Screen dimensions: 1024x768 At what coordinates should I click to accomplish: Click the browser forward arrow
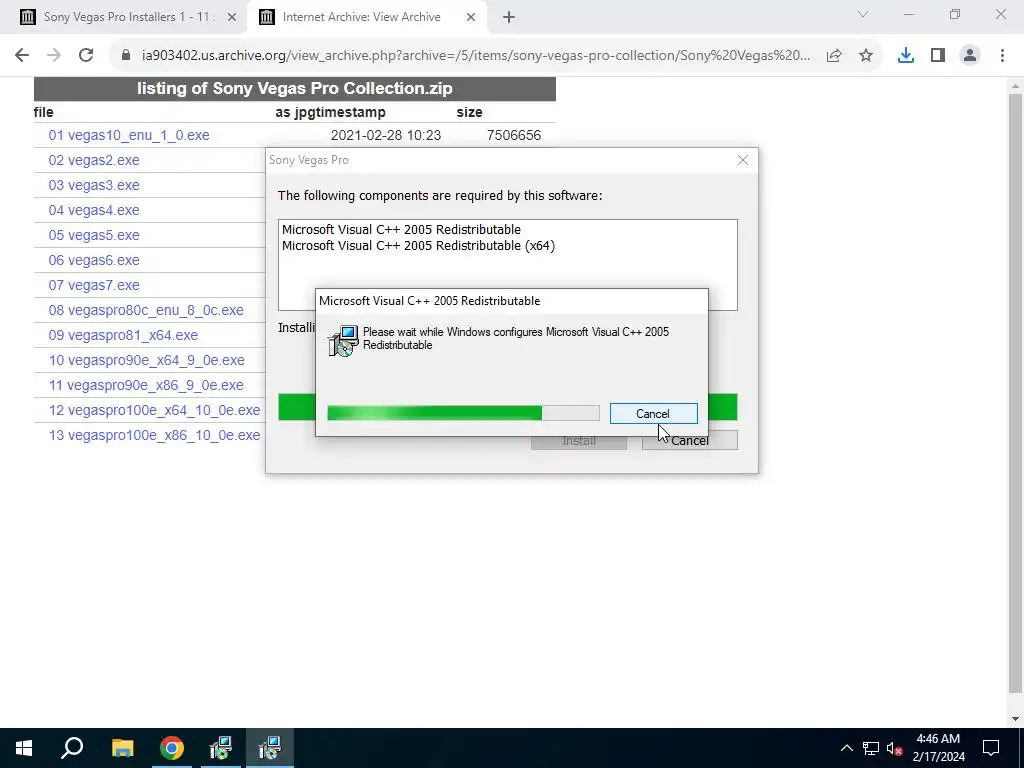point(54,56)
